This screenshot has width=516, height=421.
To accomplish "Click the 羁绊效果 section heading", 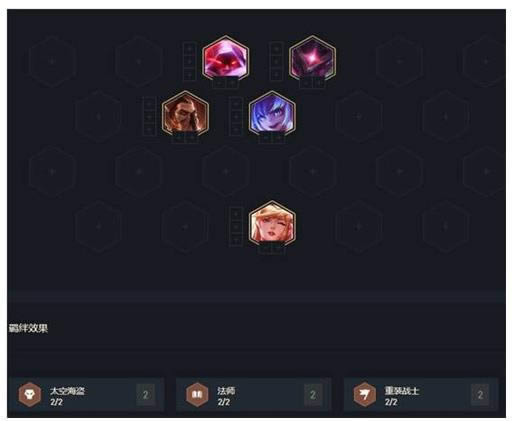I will [x=28, y=328].
